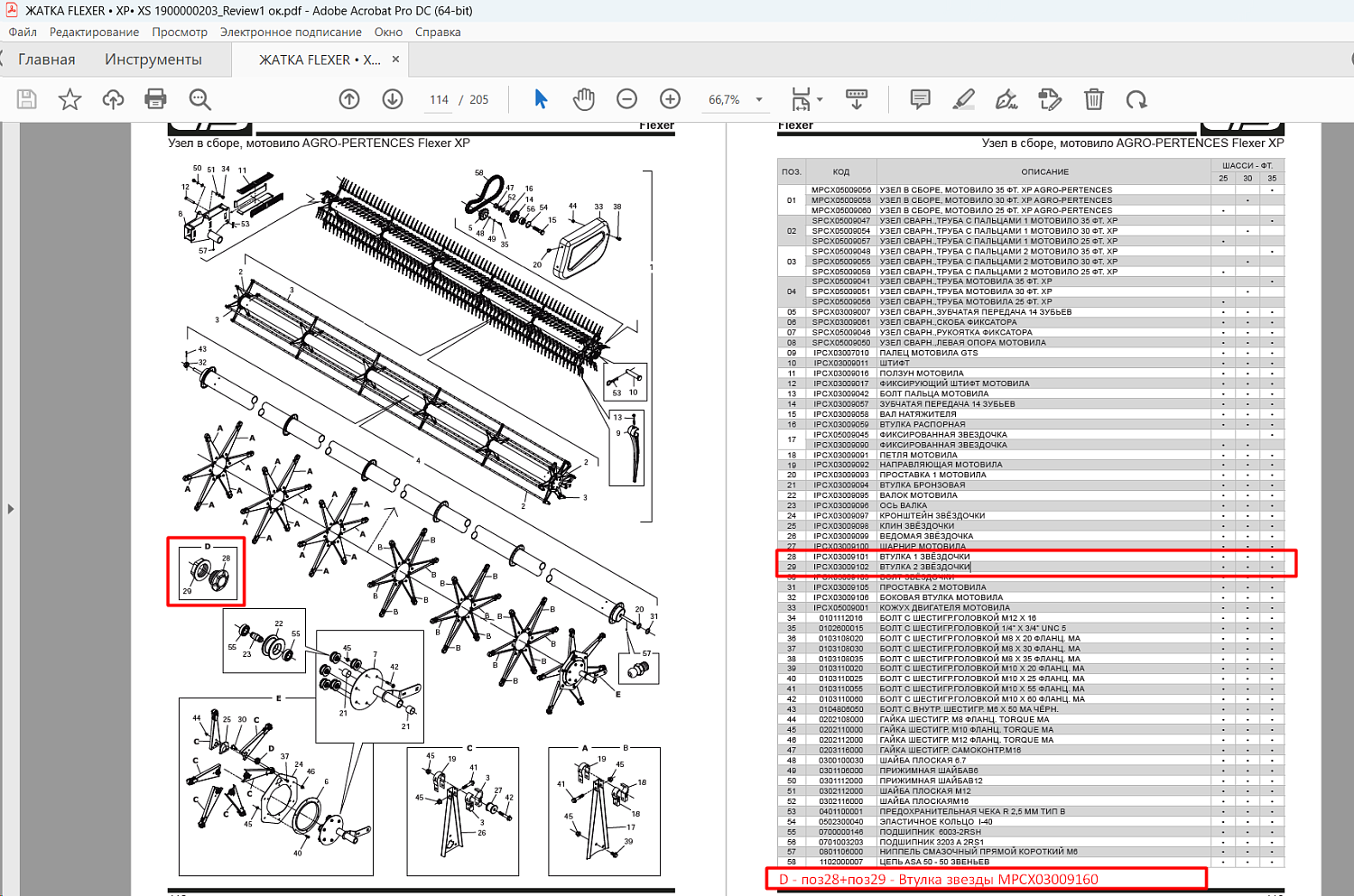Open the Редактирование menu
The image size is (1354, 896).
(94, 32)
